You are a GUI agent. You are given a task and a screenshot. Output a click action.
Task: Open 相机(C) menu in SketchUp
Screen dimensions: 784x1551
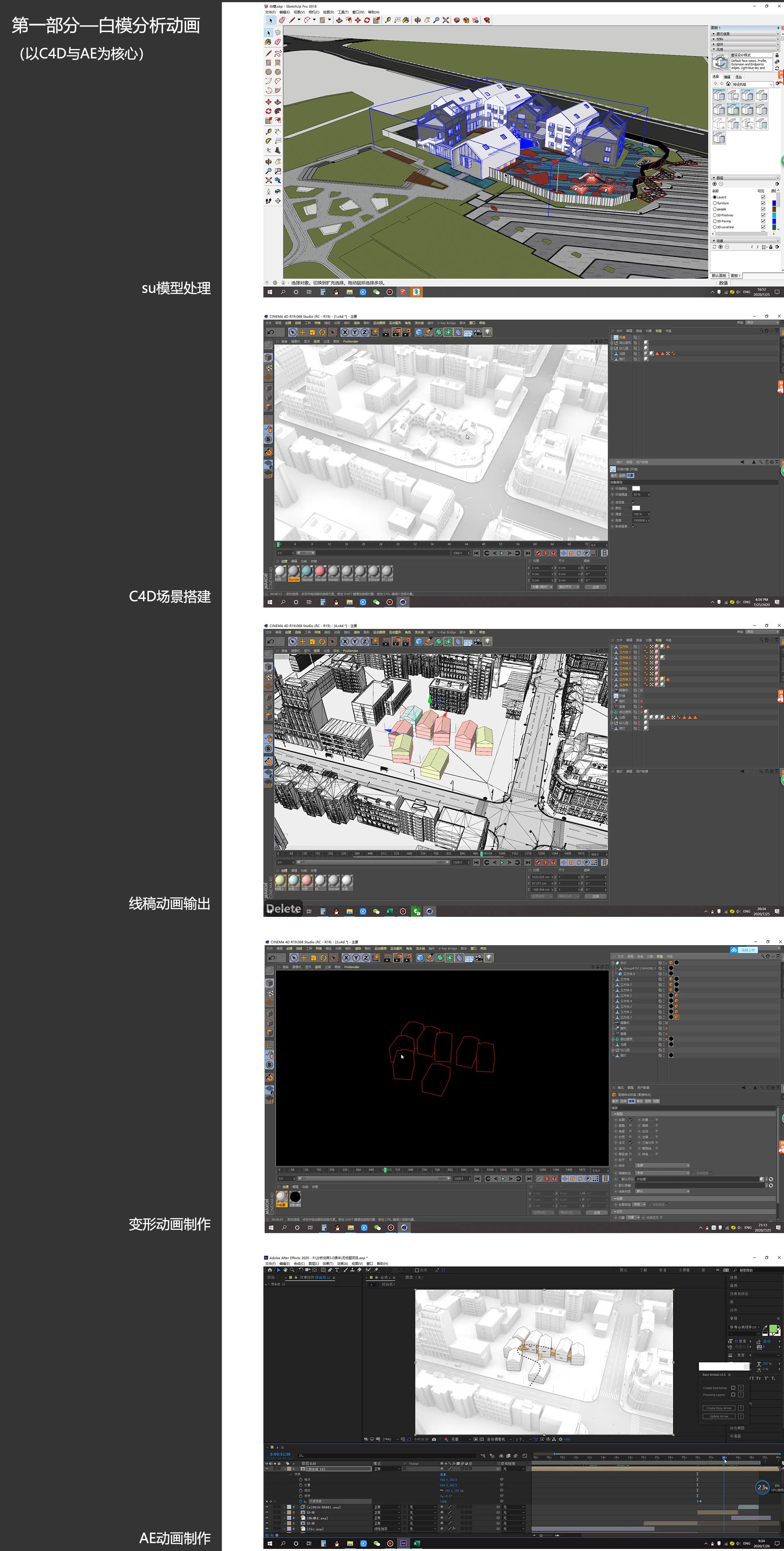(314, 12)
